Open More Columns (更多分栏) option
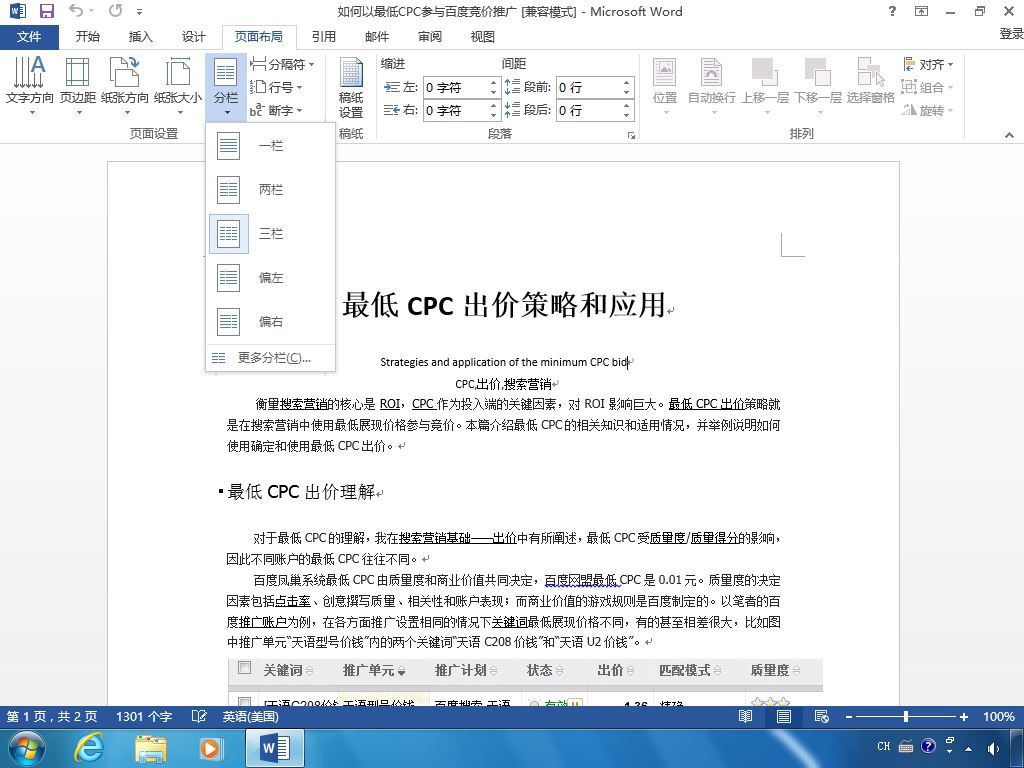Screen dimensions: 1024x768 [270, 358]
